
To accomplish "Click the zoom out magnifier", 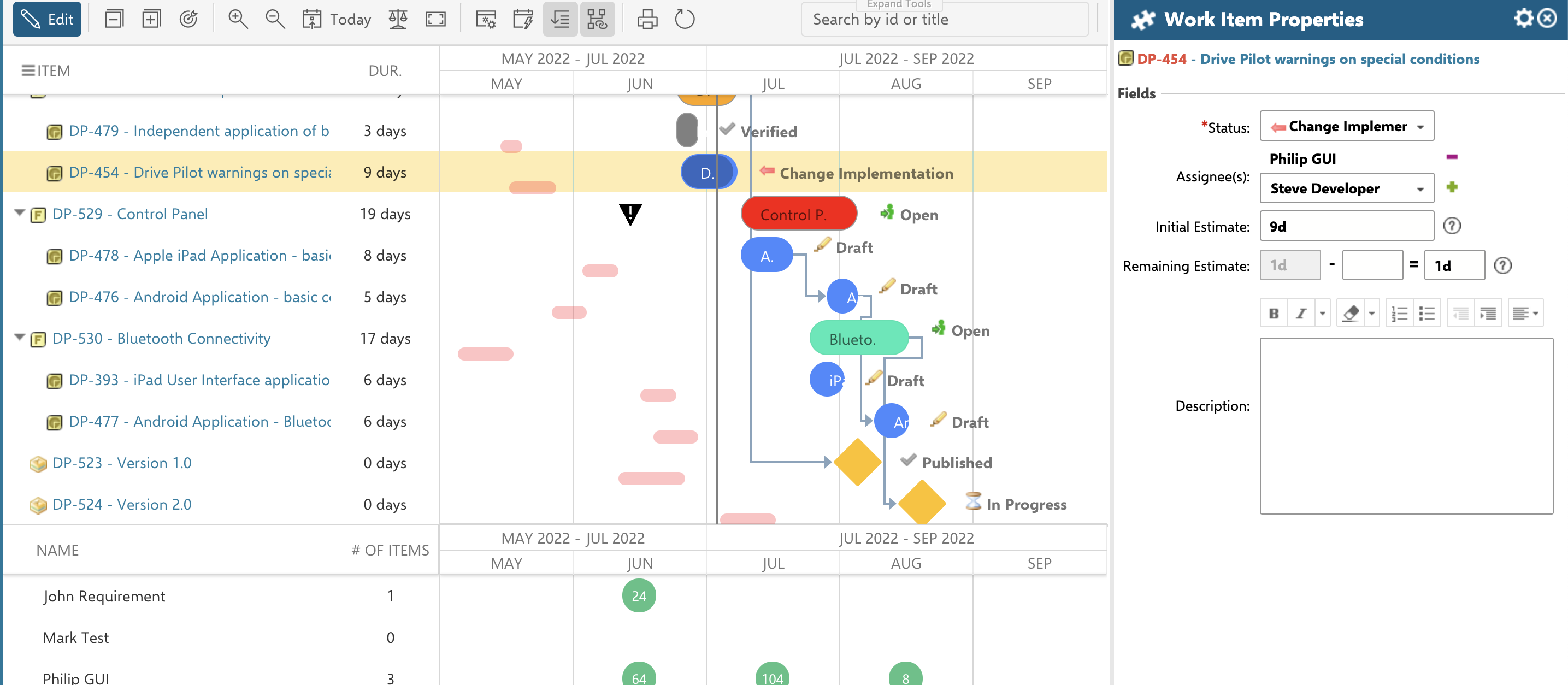I will pyautogui.click(x=275, y=20).
